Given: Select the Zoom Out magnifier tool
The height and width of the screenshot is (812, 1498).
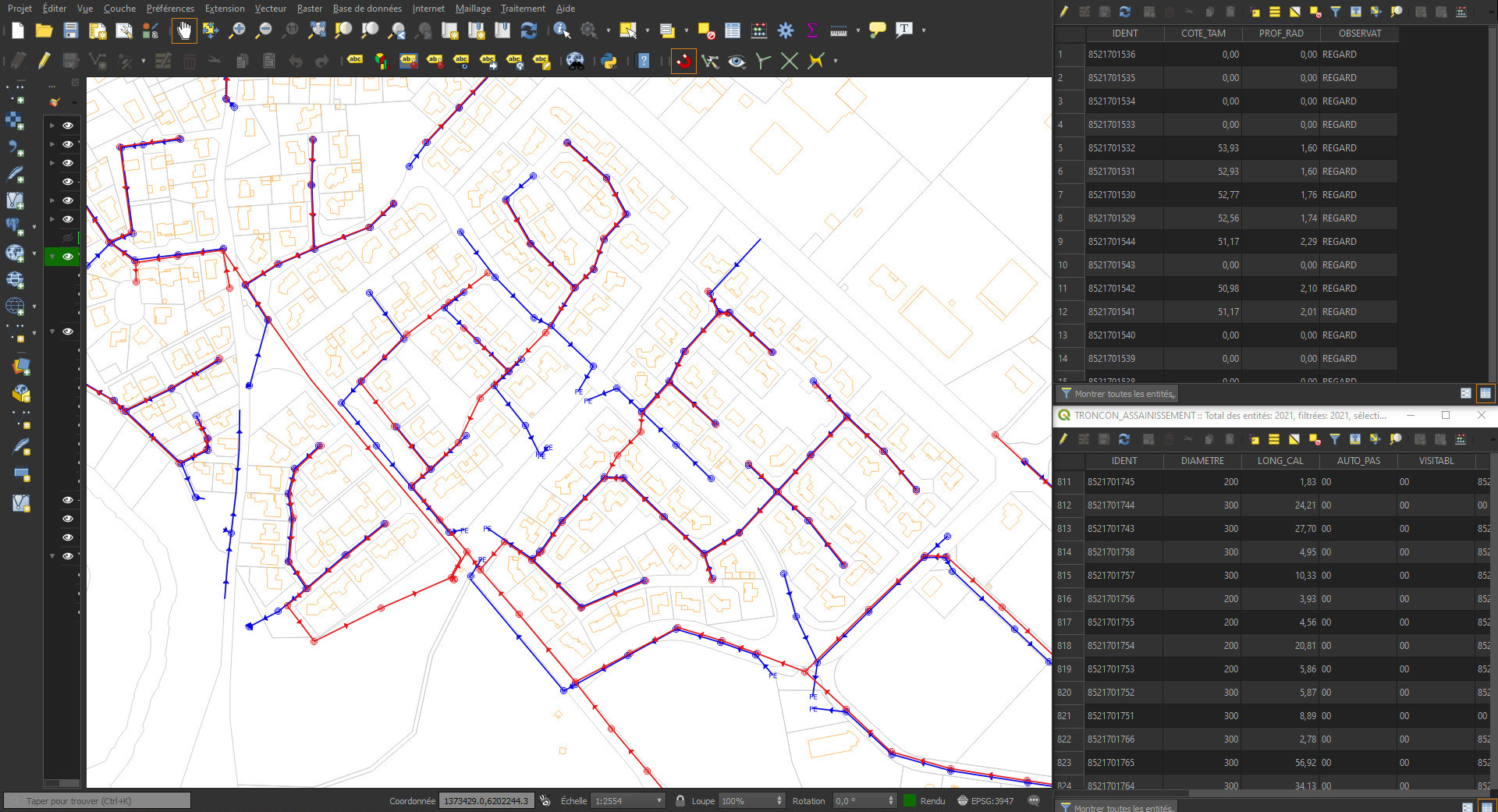Looking at the screenshot, I should (x=264, y=30).
